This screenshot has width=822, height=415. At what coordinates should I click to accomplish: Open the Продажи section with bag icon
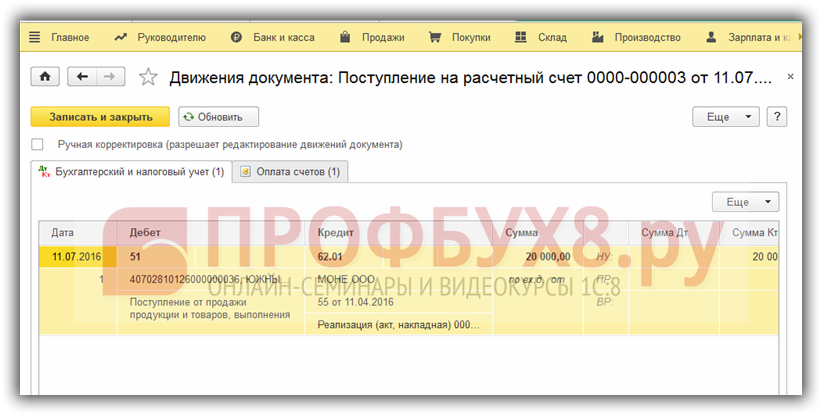(x=371, y=37)
